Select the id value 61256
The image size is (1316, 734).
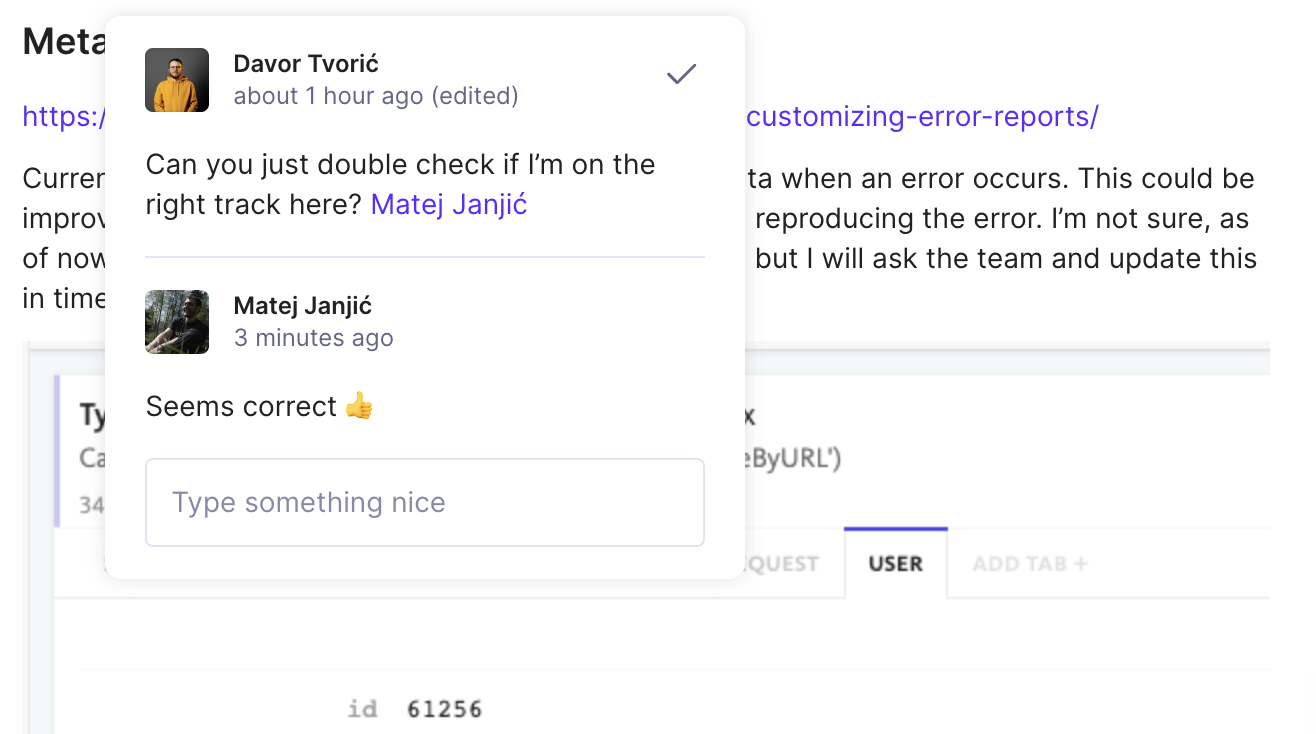(x=445, y=710)
